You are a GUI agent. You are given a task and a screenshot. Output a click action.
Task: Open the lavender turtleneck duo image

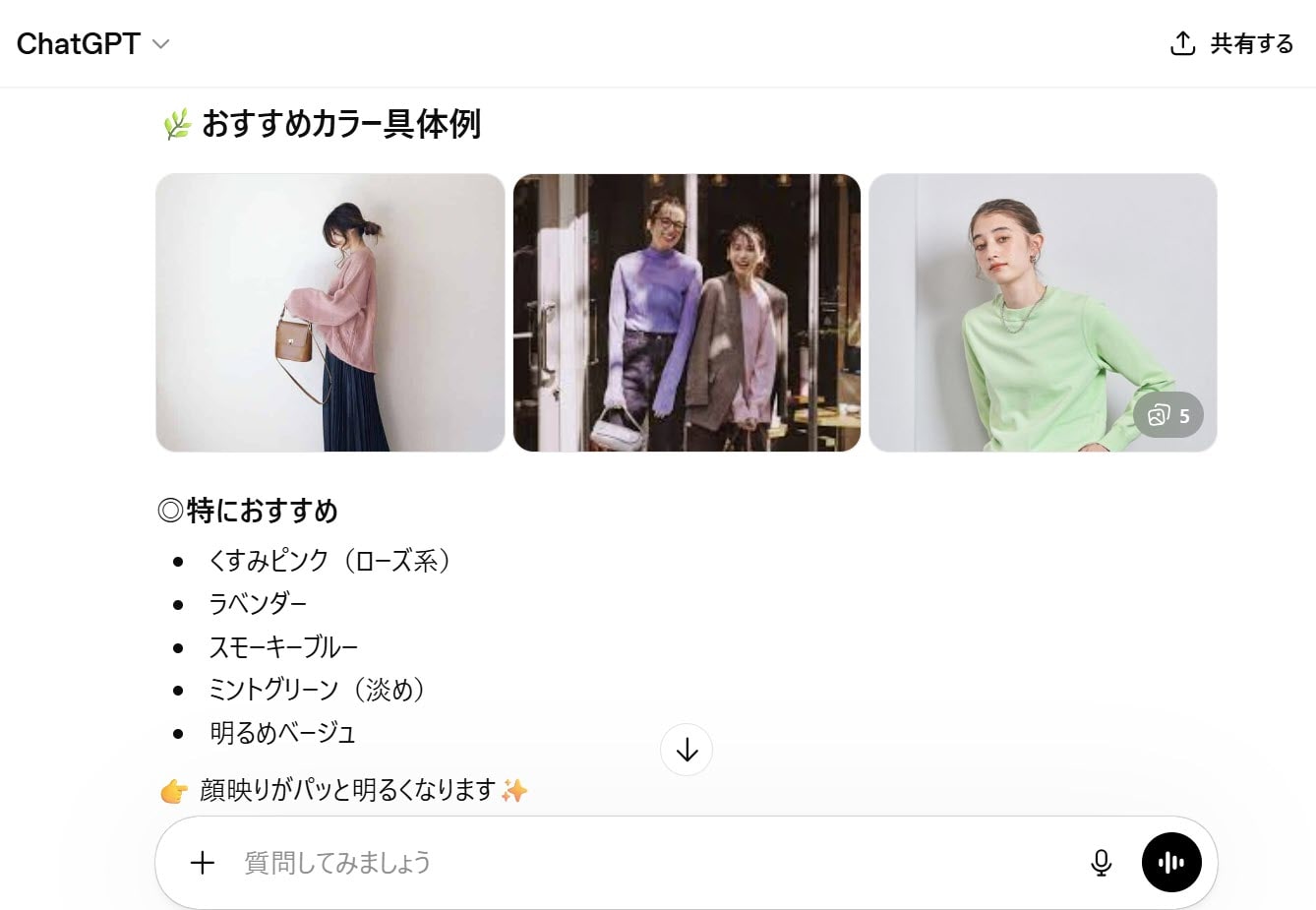[x=687, y=313]
